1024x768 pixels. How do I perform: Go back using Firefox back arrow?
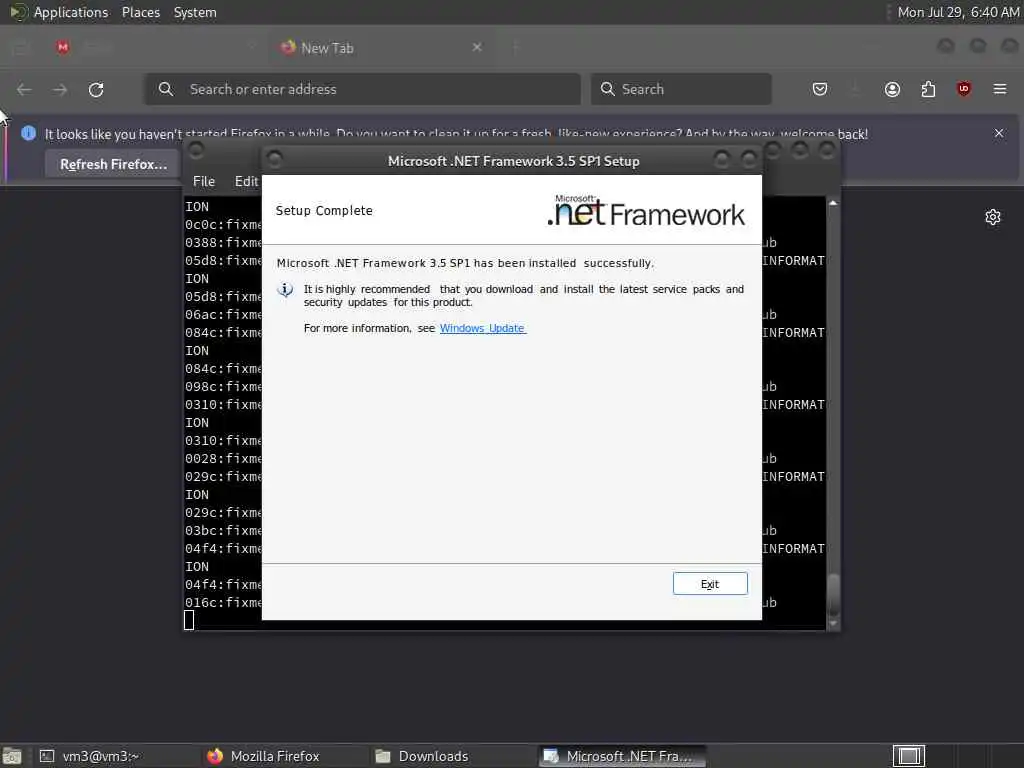pyautogui.click(x=24, y=89)
